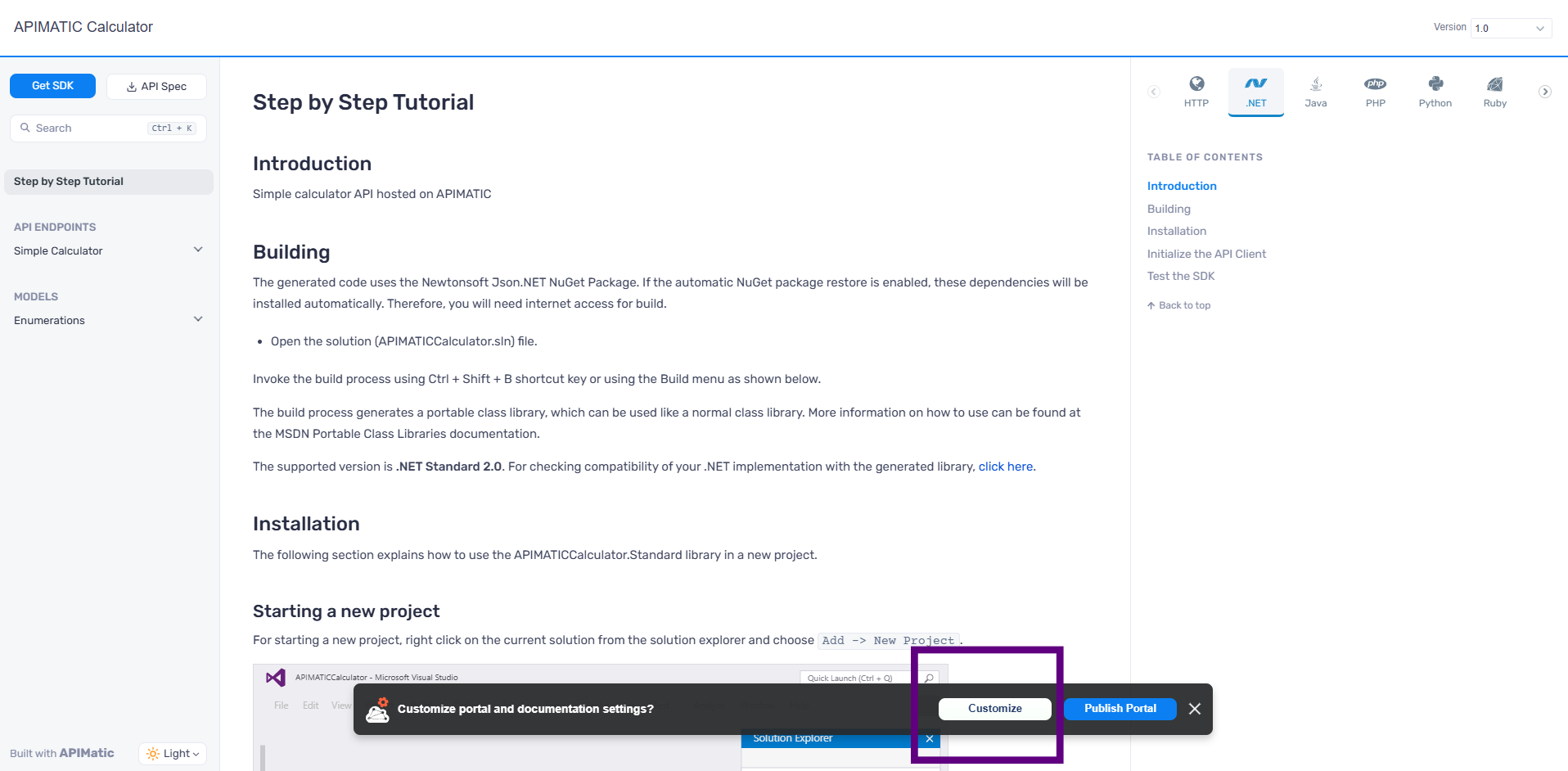The image size is (1568, 771).
Task: Open the Version 1.0 dropdown
Action: [x=1511, y=28]
